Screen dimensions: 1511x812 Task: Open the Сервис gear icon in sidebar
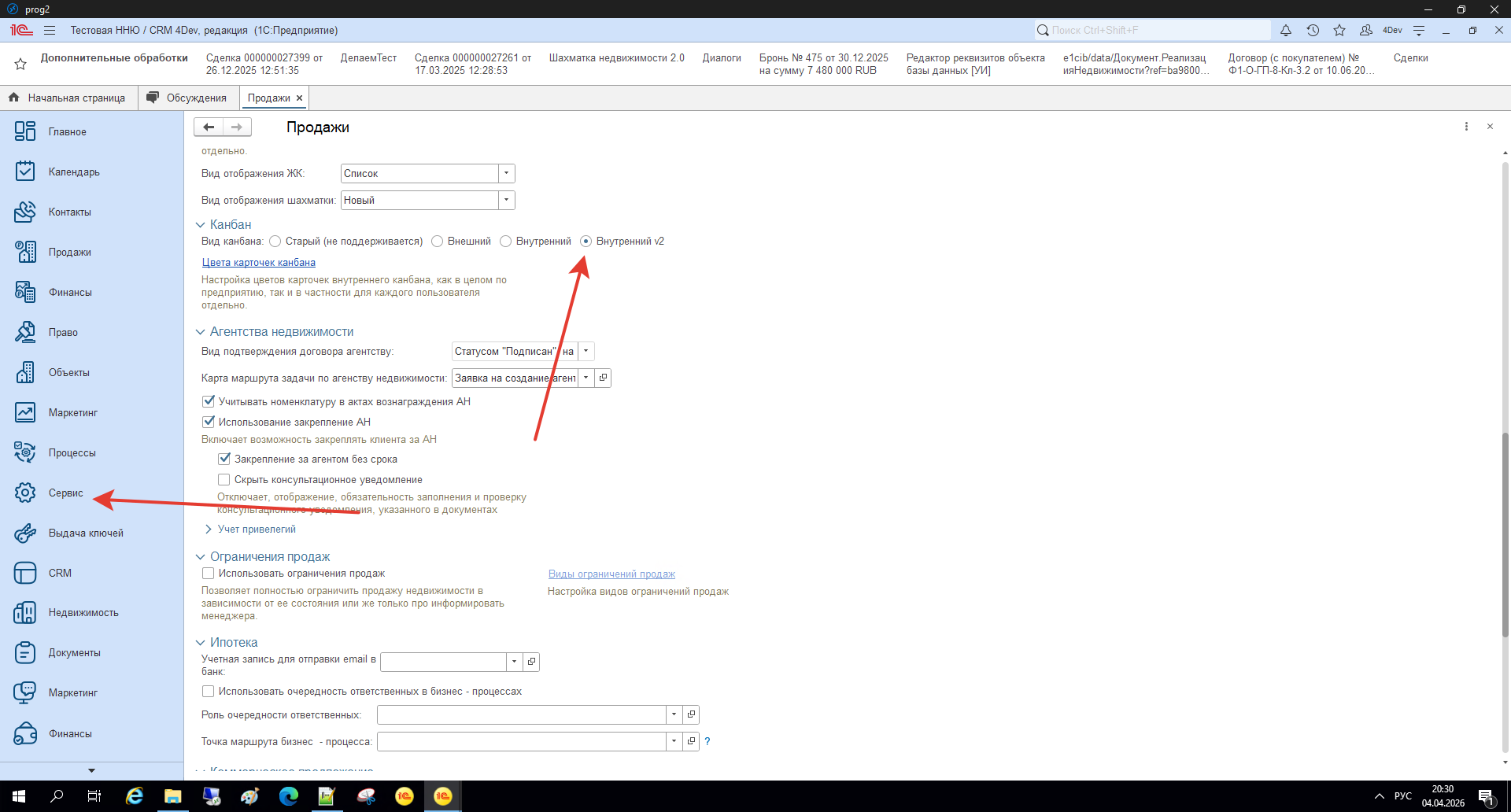(25, 493)
